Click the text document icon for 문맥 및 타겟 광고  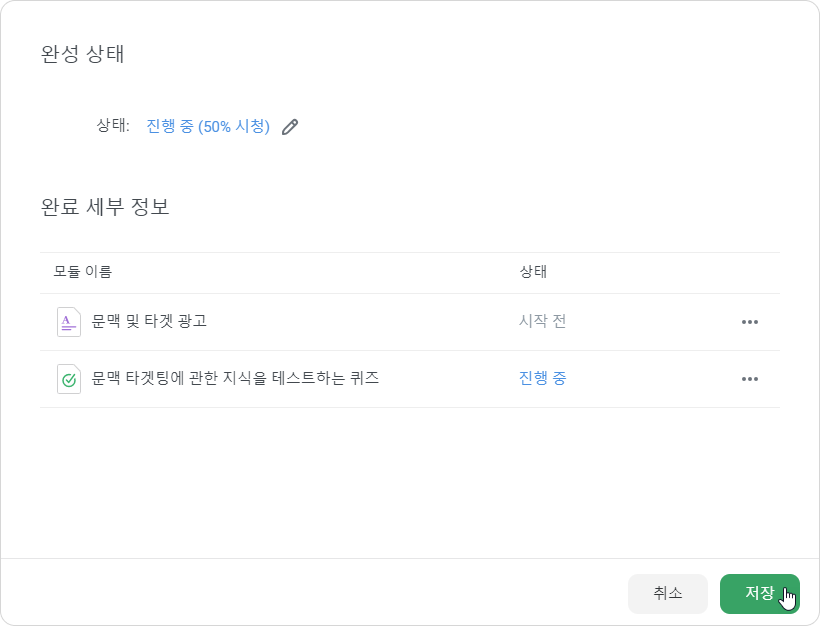[x=69, y=322]
